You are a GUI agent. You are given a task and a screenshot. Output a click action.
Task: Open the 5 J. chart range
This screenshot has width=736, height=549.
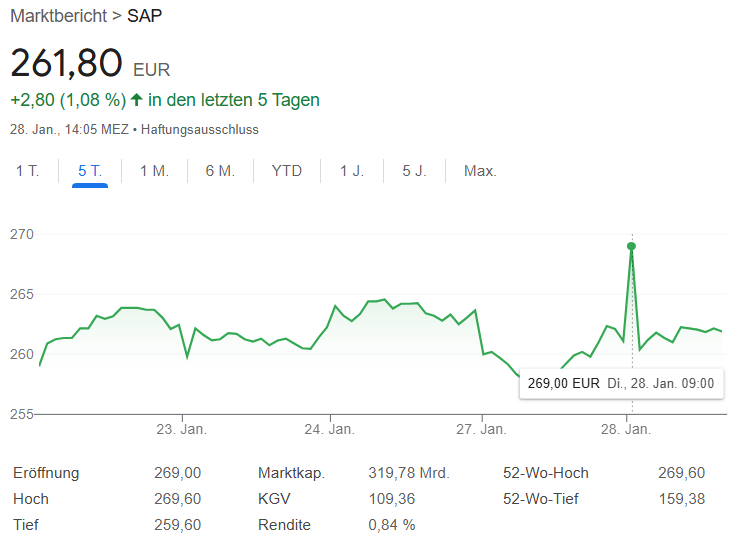pos(414,171)
